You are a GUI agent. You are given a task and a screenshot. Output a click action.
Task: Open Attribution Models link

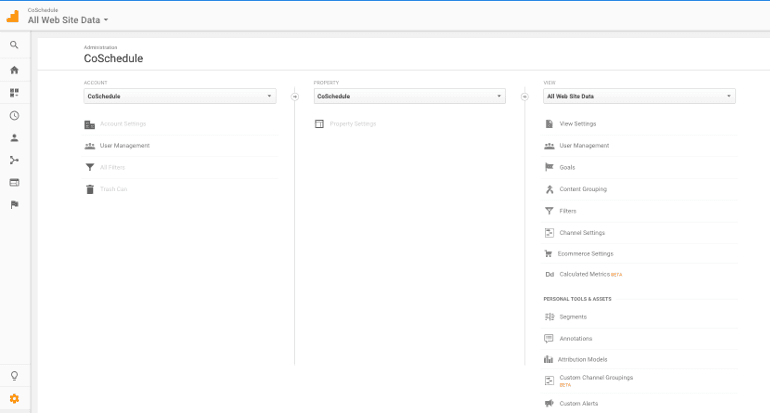582,359
